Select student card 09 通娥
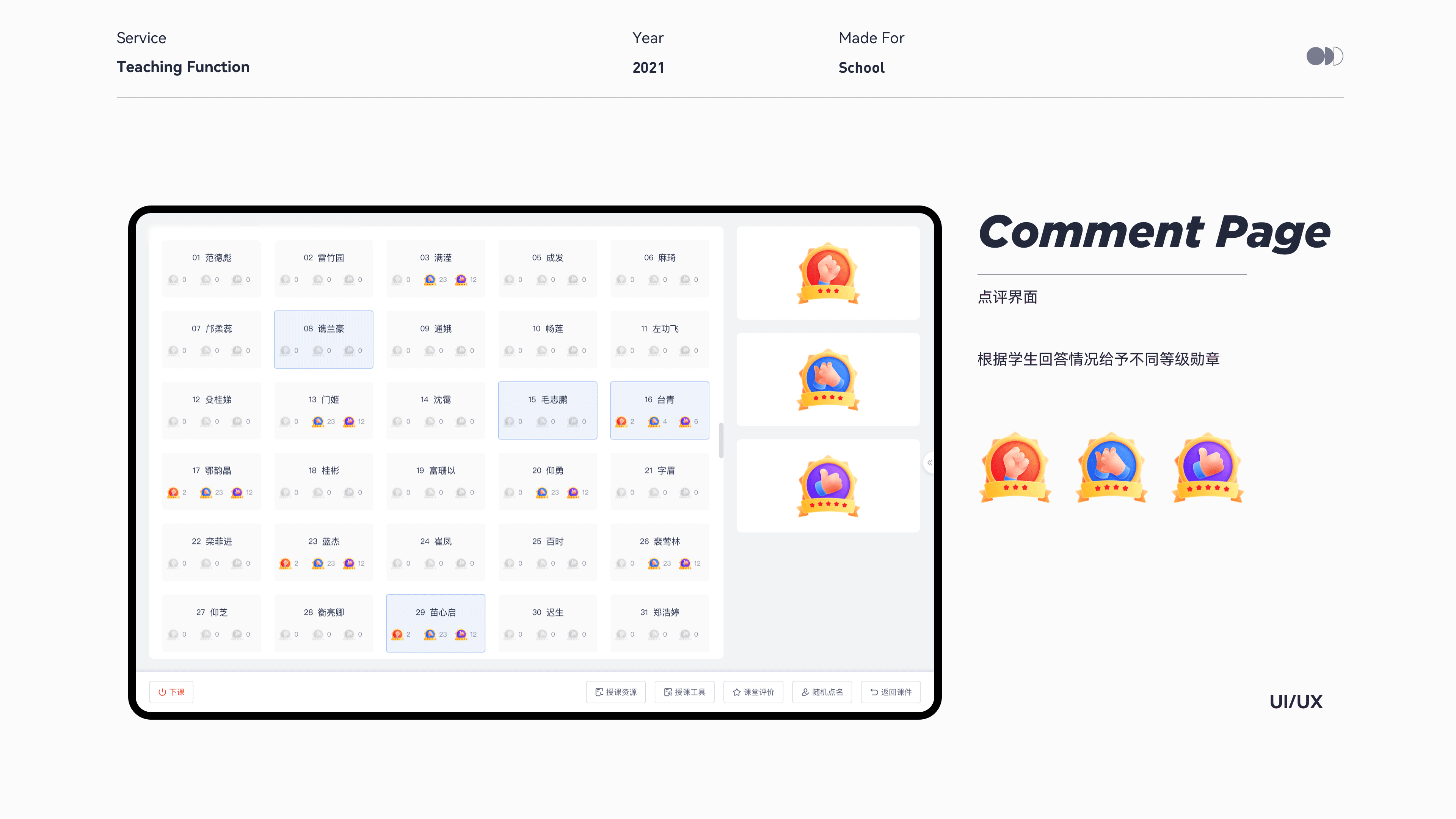1456x819 pixels. [436, 340]
